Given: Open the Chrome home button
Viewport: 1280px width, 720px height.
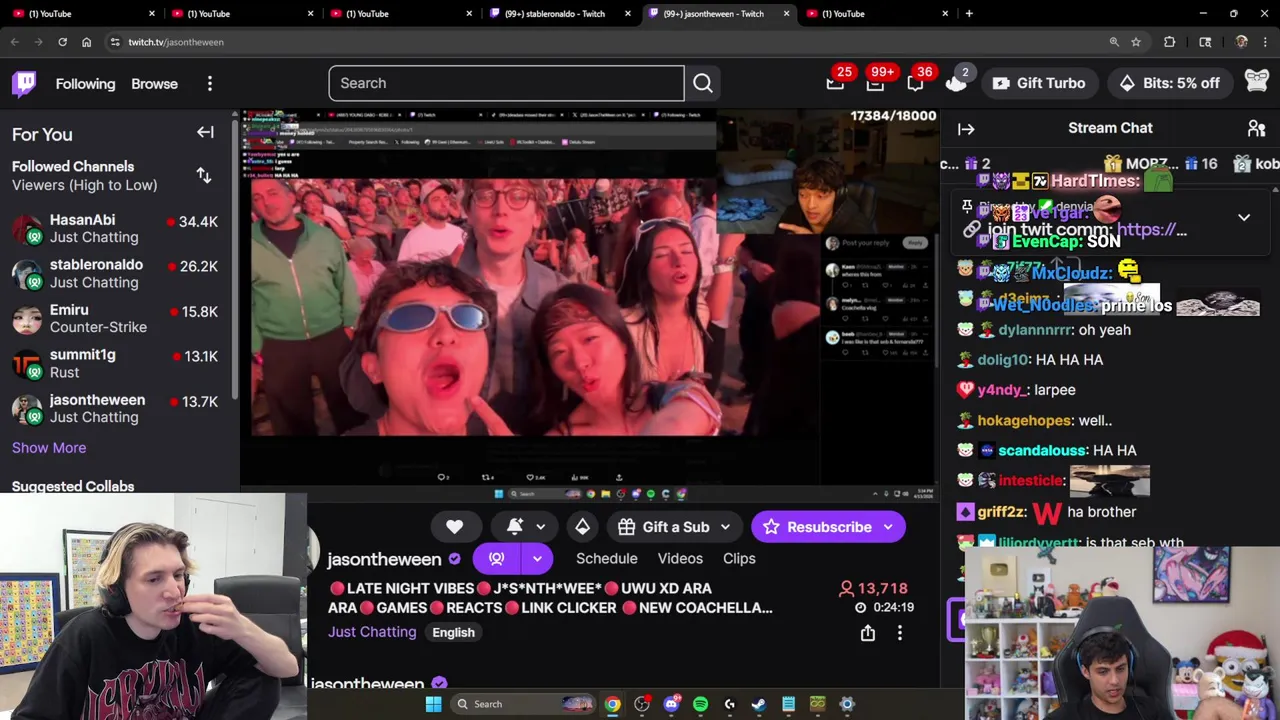Looking at the screenshot, I should (x=86, y=42).
